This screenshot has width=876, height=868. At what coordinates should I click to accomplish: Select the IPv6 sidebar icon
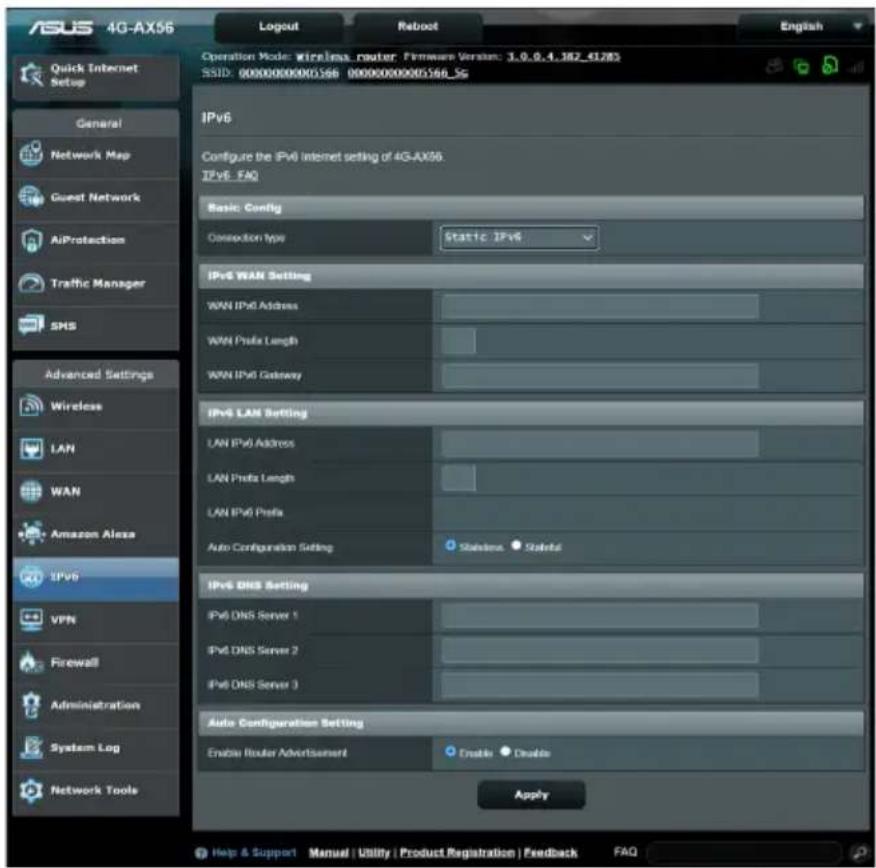click(x=31, y=576)
